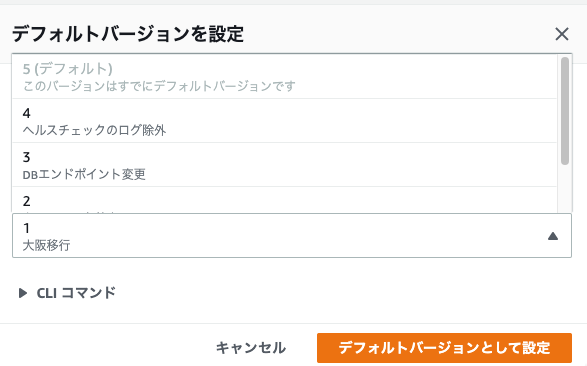Collapse the version dropdown arrow

point(553,236)
